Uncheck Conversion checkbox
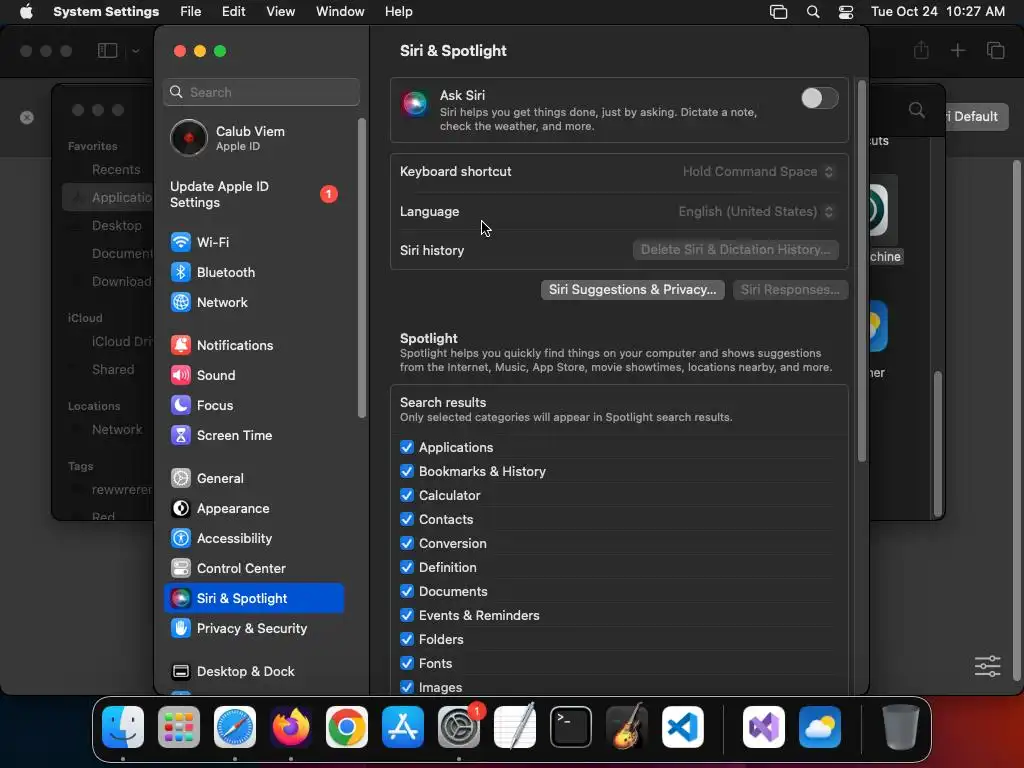Viewport: 1024px width, 768px height. [407, 543]
